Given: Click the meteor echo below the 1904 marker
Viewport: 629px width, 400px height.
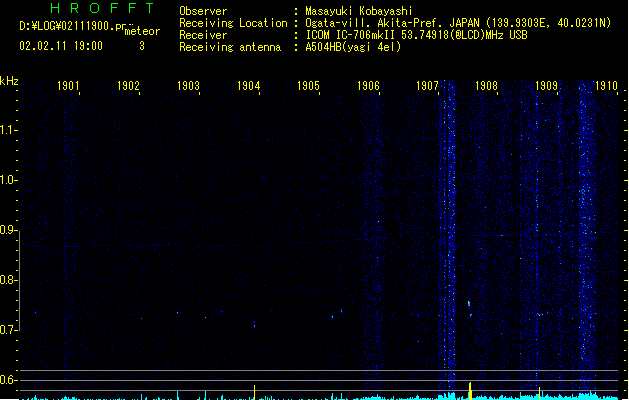Looking at the screenshot, I should coord(254,324).
